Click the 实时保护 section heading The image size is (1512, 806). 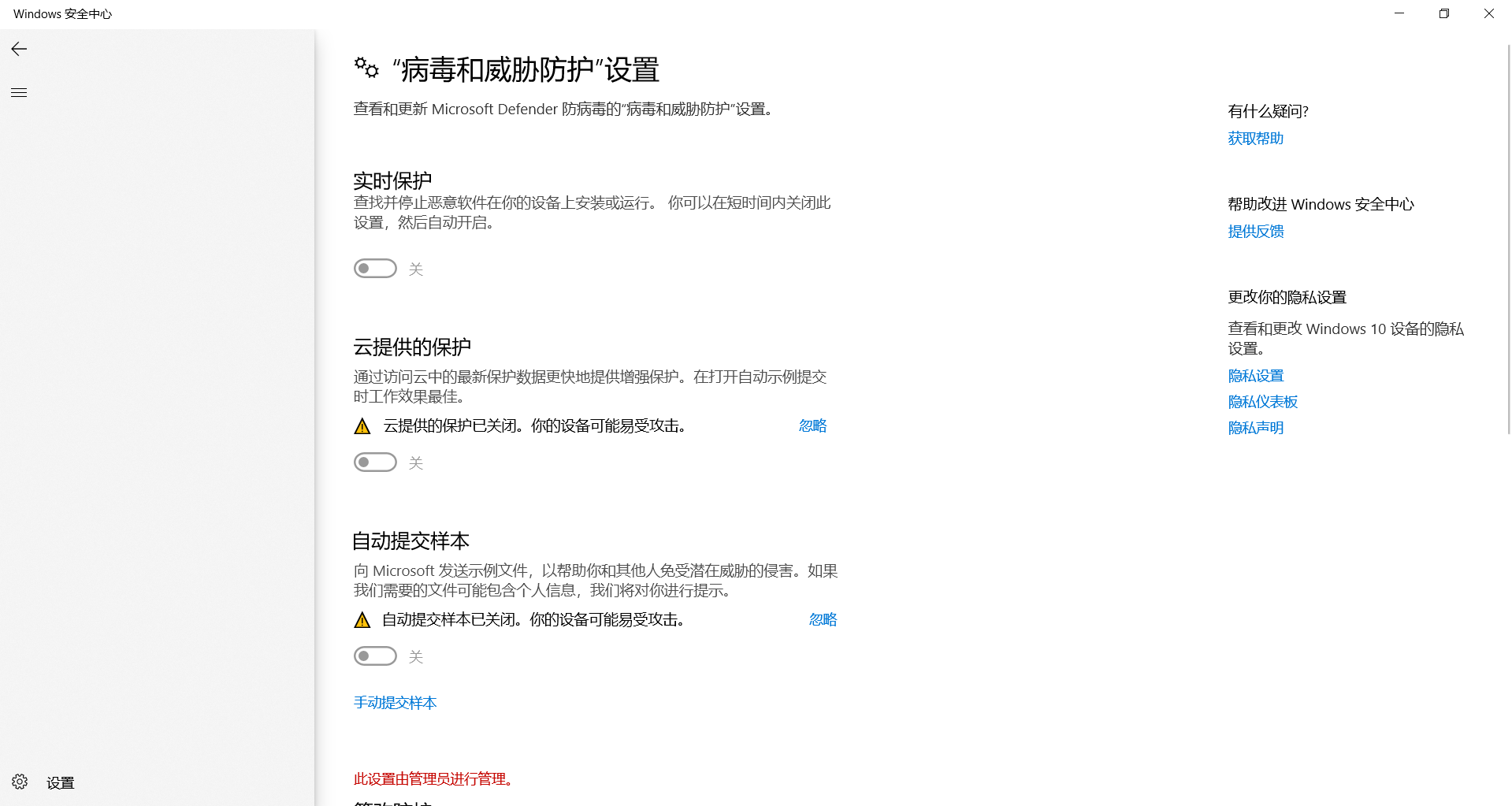[392, 180]
